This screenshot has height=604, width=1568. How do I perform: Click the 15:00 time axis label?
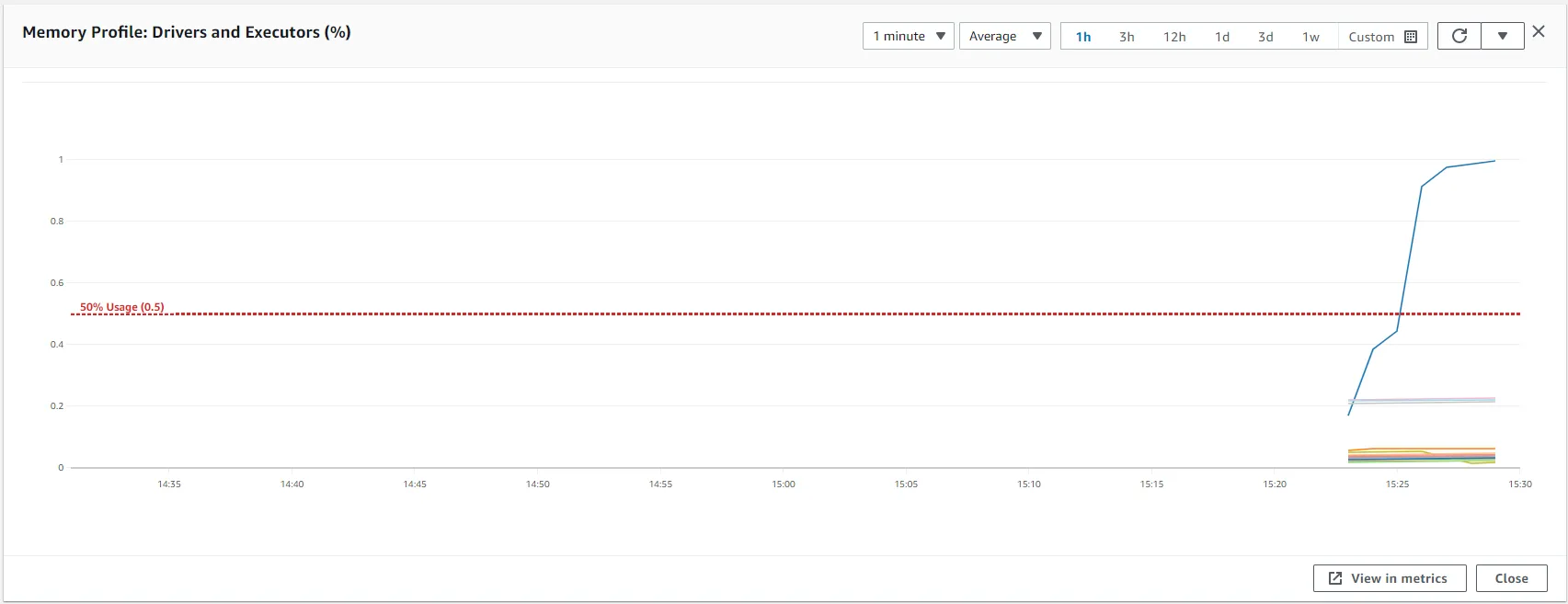point(784,484)
